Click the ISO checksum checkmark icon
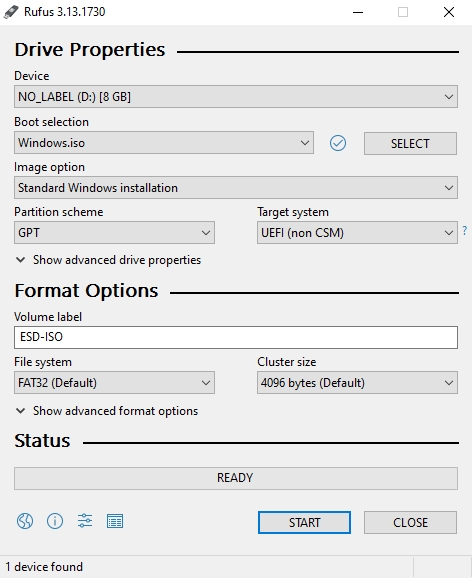Viewport: 472px width, 578px height. click(338, 143)
